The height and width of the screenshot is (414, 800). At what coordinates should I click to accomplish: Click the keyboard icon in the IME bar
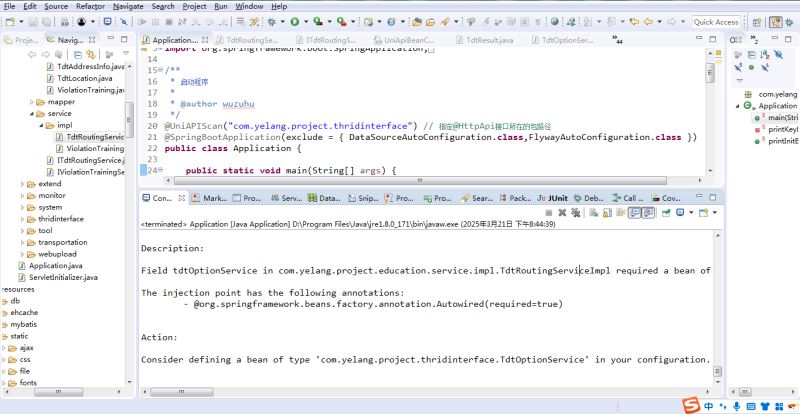751,406
